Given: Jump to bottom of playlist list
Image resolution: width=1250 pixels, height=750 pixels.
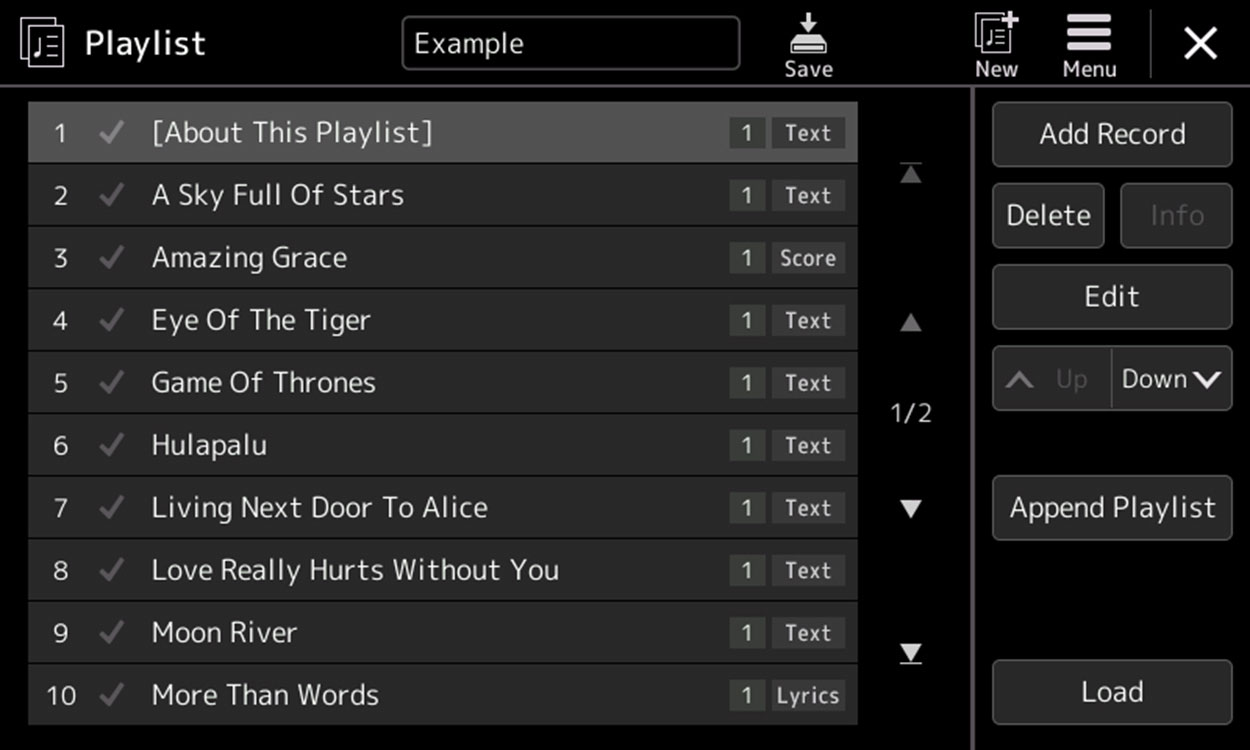Looking at the screenshot, I should 910,654.
